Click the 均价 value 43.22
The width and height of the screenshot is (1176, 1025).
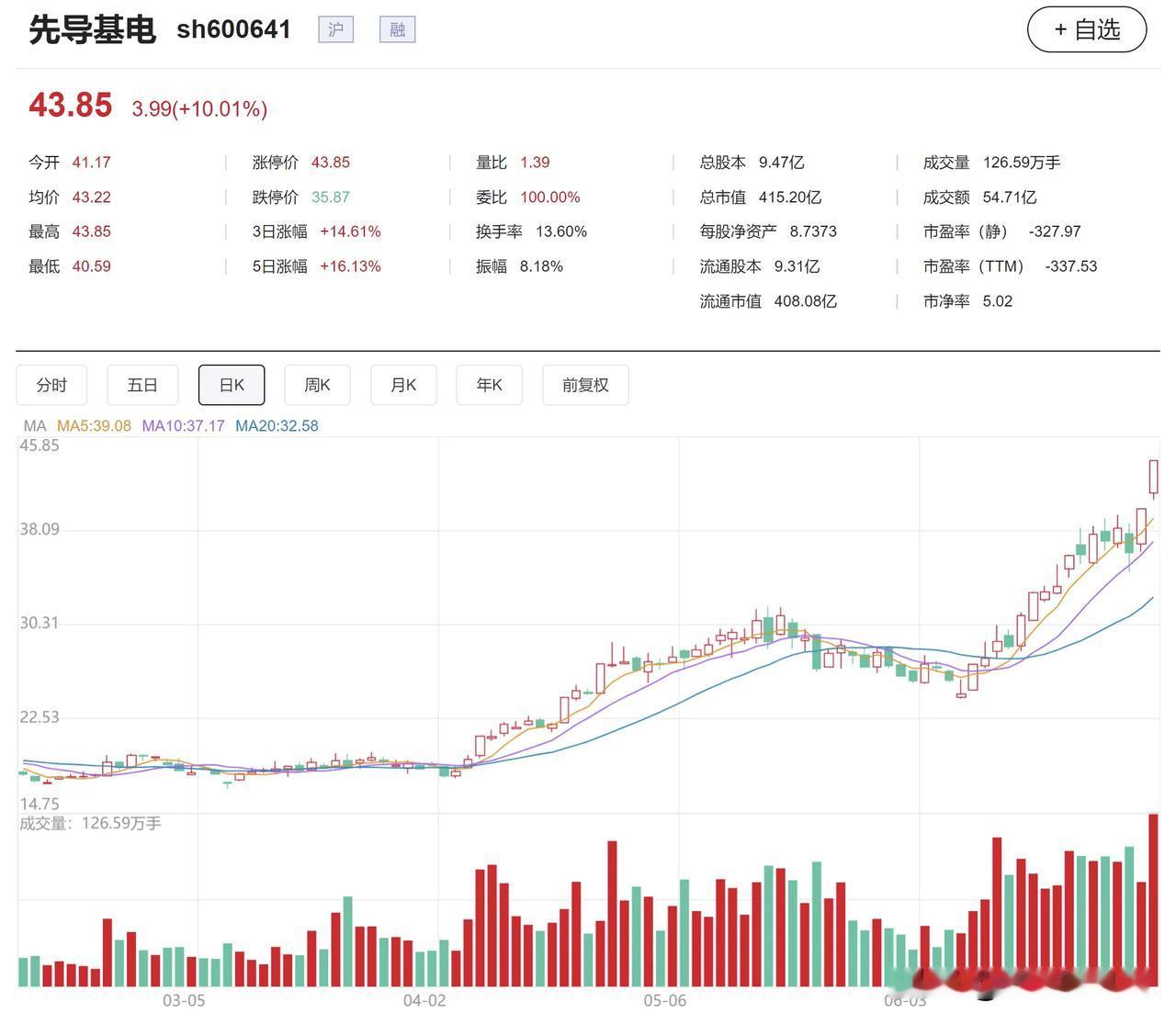91,197
